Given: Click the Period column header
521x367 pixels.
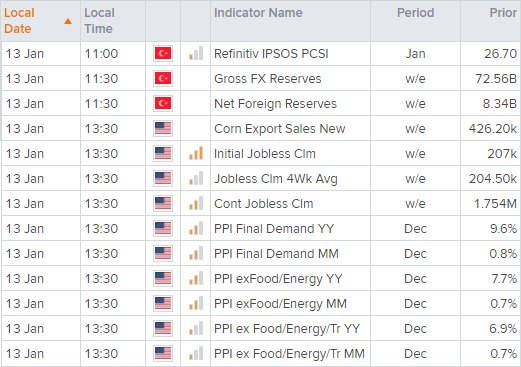Looking at the screenshot, I should pos(415,13).
